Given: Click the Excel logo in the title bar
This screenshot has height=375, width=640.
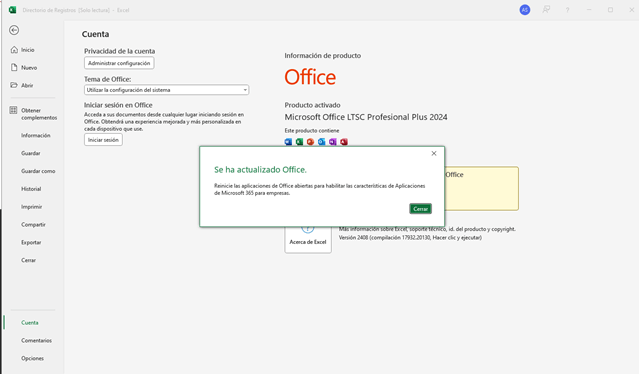Looking at the screenshot, I should coord(13,10).
